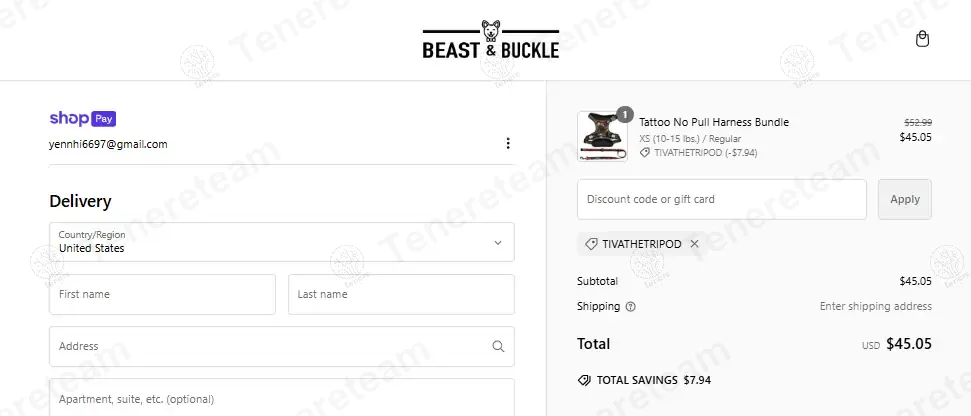Click the Apartment, suite optional field

(281, 399)
